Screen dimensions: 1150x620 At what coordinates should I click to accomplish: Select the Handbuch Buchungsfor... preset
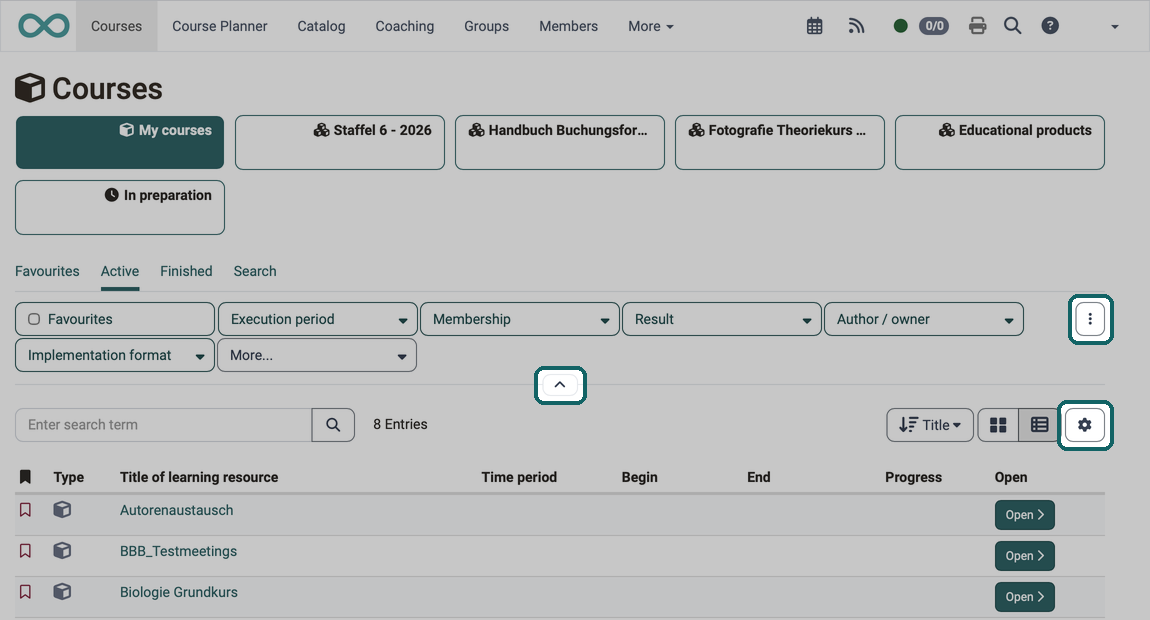pyautogui.click(x=560, y=142)
